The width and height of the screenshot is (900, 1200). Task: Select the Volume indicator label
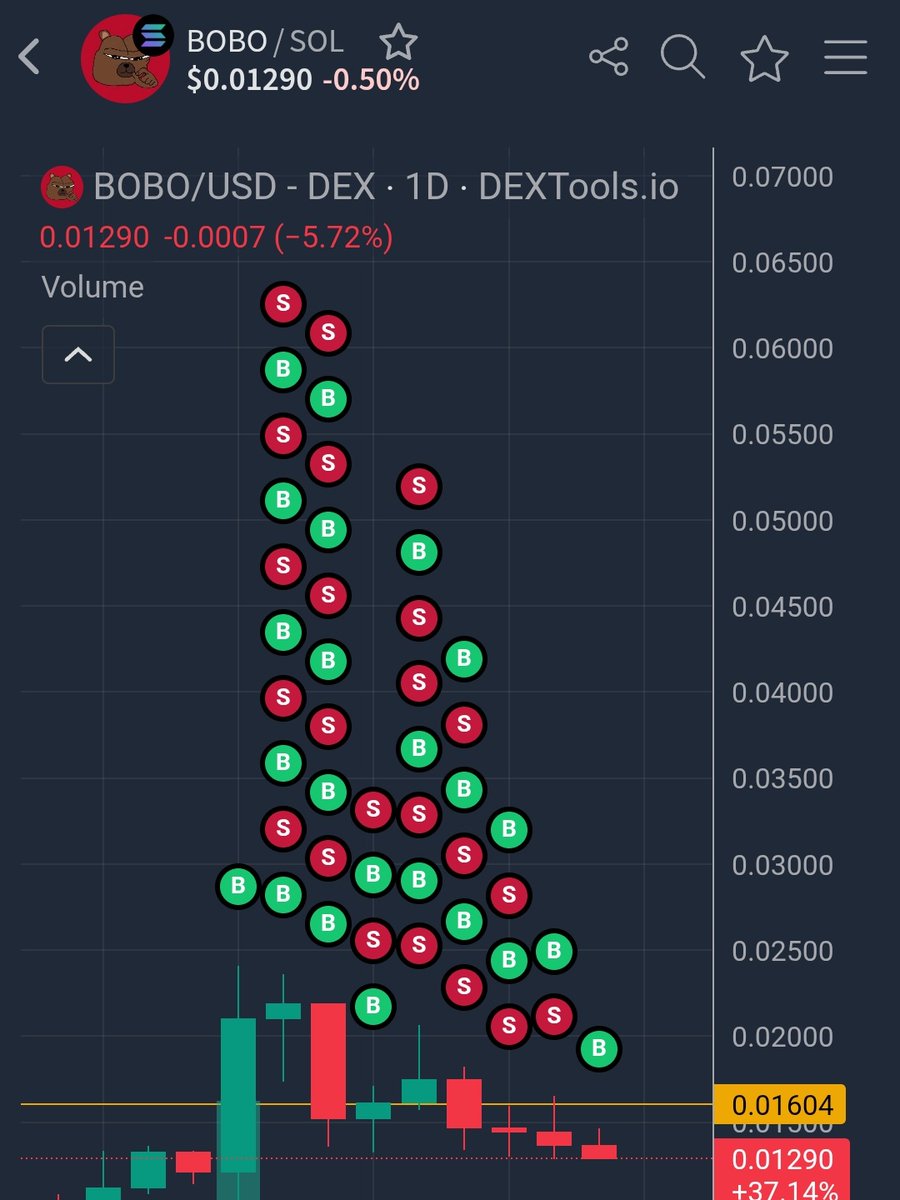pos(93,287)
